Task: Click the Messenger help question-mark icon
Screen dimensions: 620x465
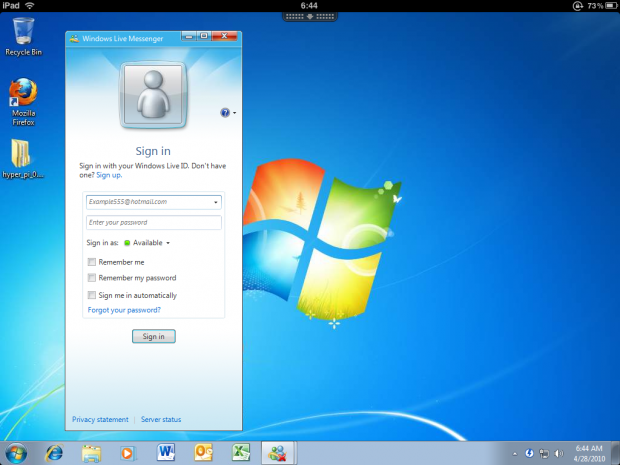Action: click(x=225, y=113)
